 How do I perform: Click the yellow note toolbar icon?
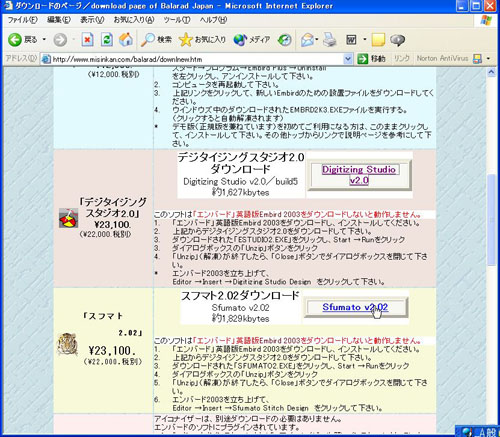pyautogui.click(x=378, y=40)
